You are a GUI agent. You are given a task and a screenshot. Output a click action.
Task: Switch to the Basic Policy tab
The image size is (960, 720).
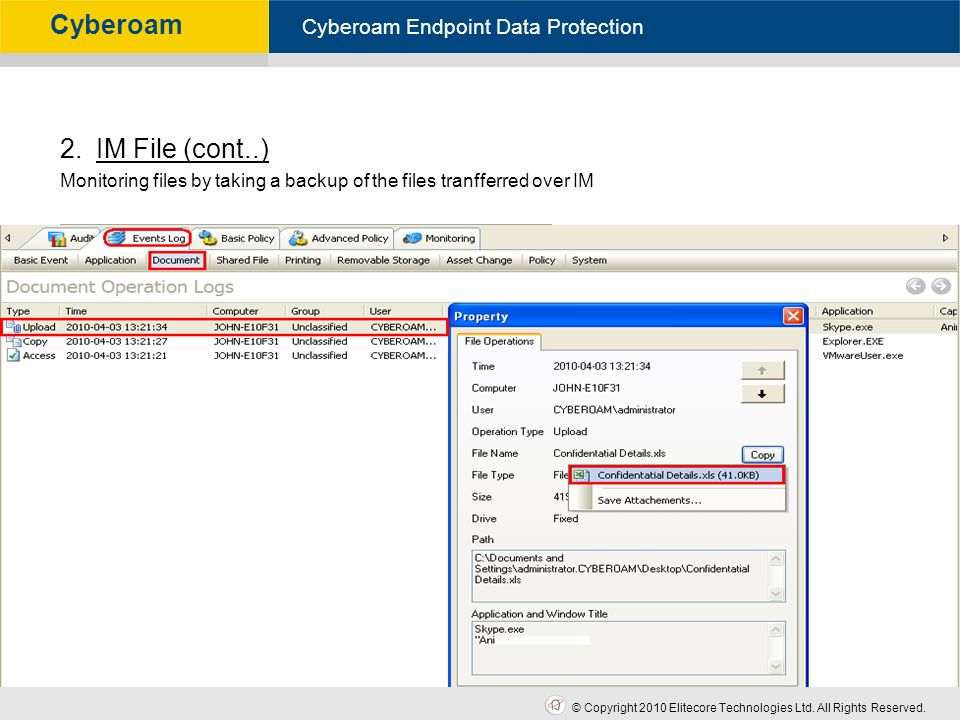click(236, 238)
